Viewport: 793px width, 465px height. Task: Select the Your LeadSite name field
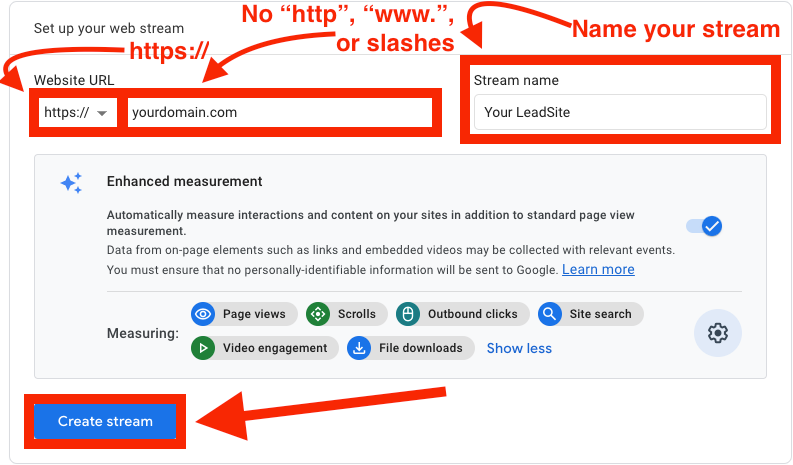click(x=620, y=112)
